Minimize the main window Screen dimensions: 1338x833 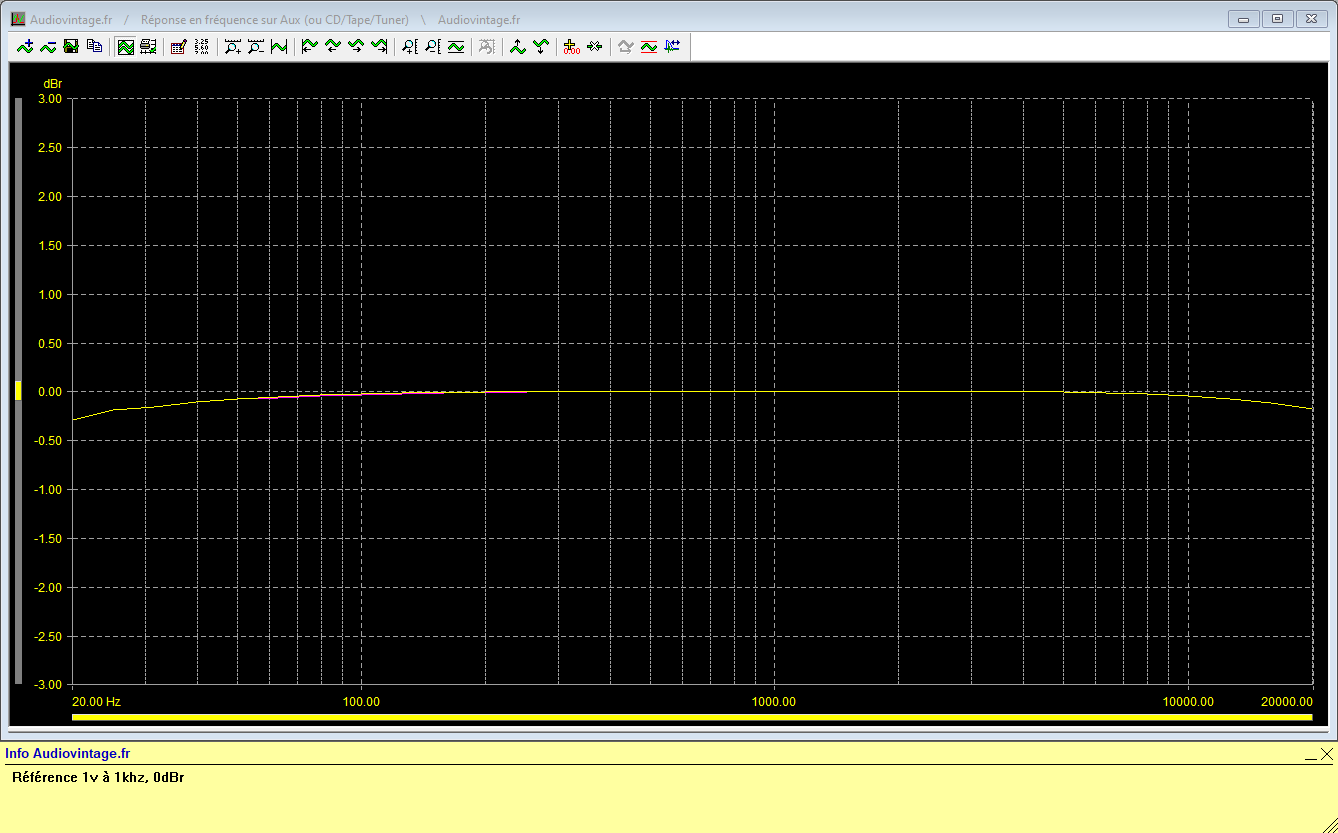pos(1244,19)
